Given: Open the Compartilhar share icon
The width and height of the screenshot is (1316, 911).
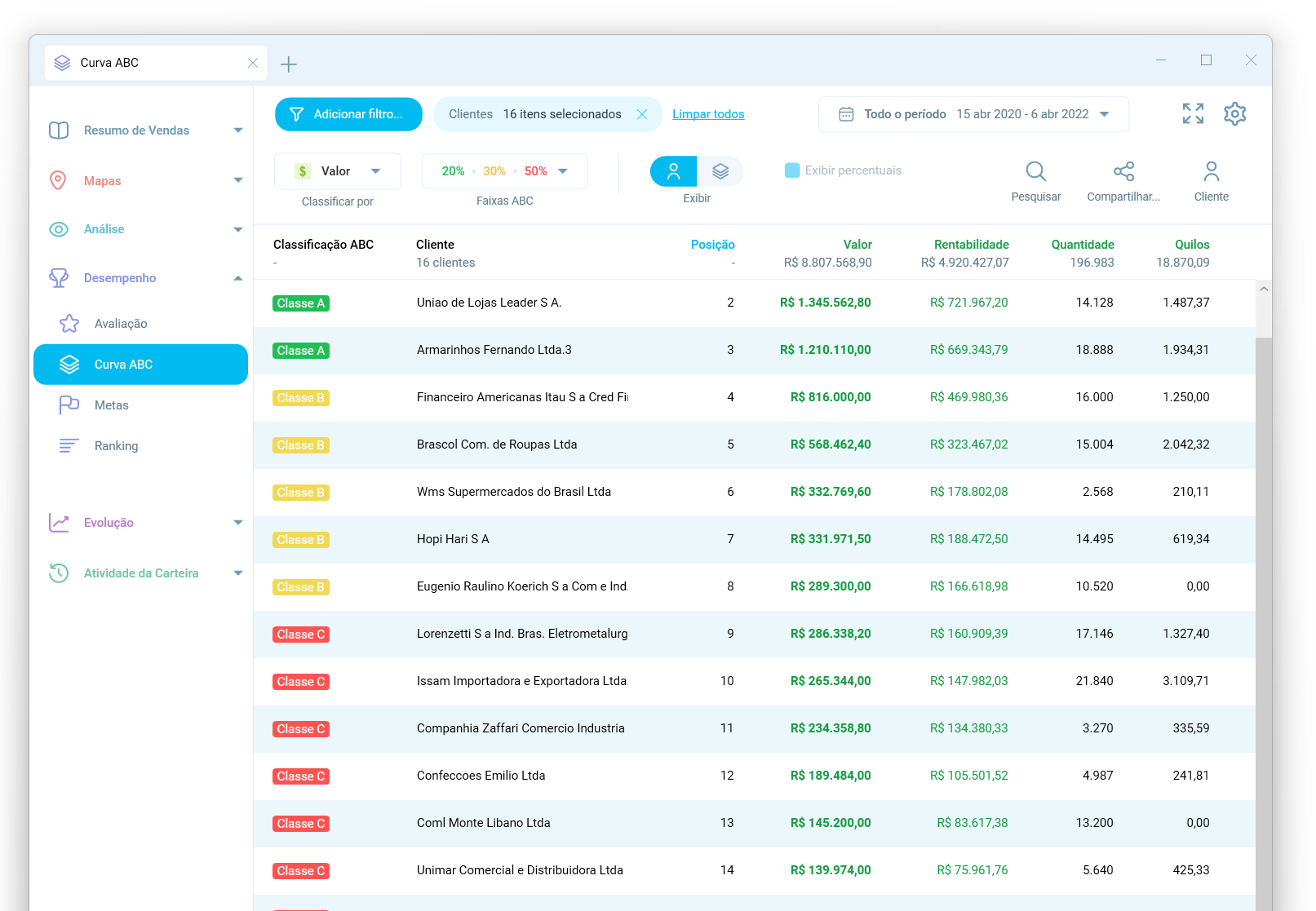Looking at the screenshot, I should coord(1123,171).
